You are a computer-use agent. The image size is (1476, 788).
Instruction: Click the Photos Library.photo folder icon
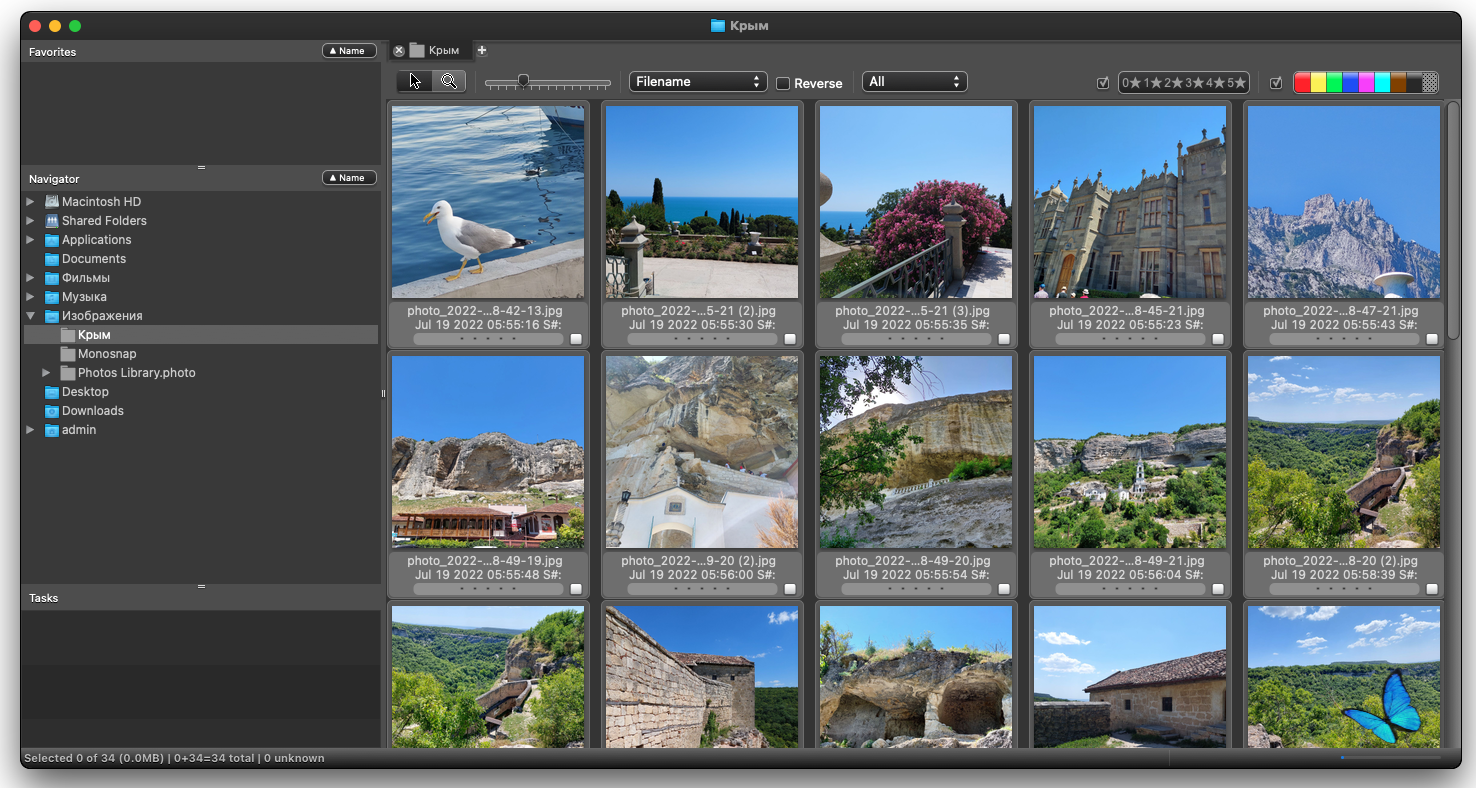[68, 373]
